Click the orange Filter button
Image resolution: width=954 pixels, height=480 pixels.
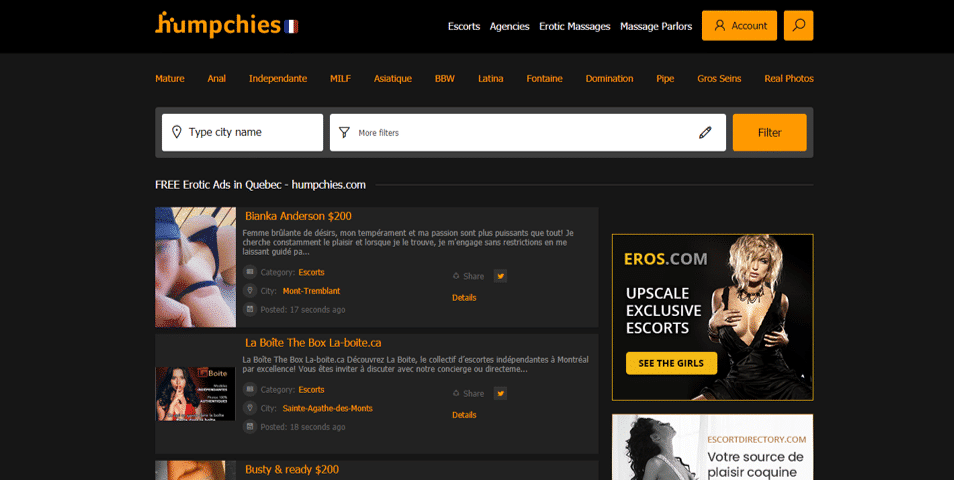770,132
